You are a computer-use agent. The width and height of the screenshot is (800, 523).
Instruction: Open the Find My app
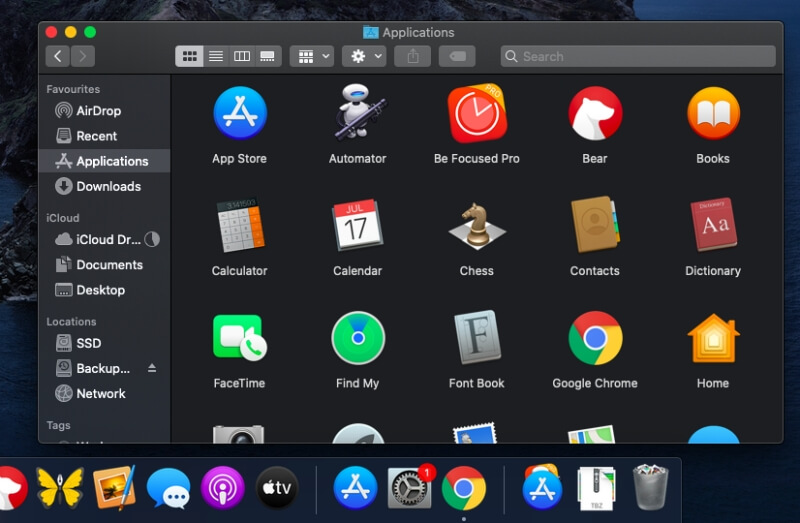pyautogui.click(x=357, y=338)
